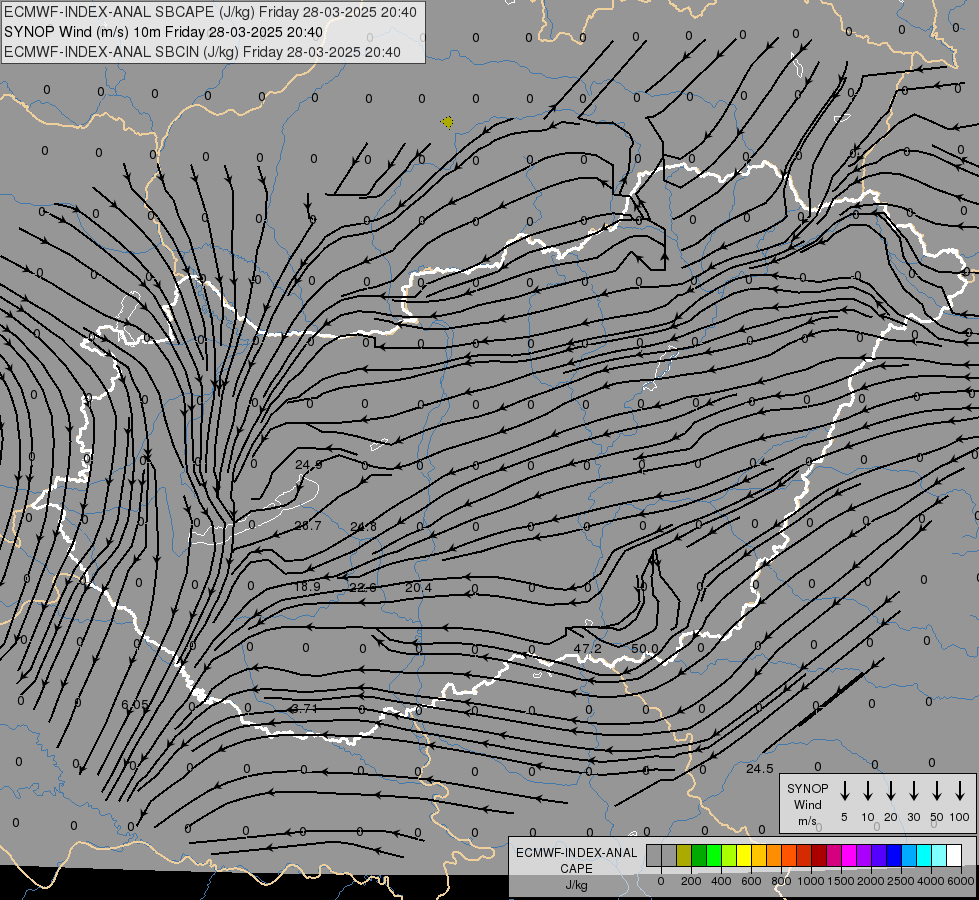Click the map value 6.05
The image size is (979, 900).
(x=135, y=705)
